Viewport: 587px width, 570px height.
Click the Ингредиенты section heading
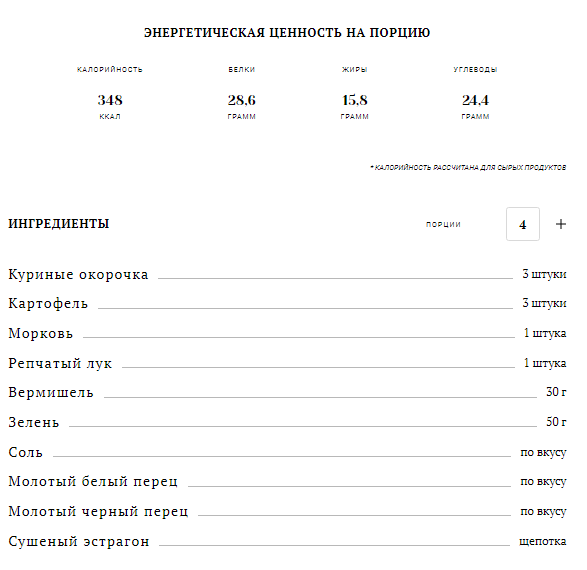point(59,224)
